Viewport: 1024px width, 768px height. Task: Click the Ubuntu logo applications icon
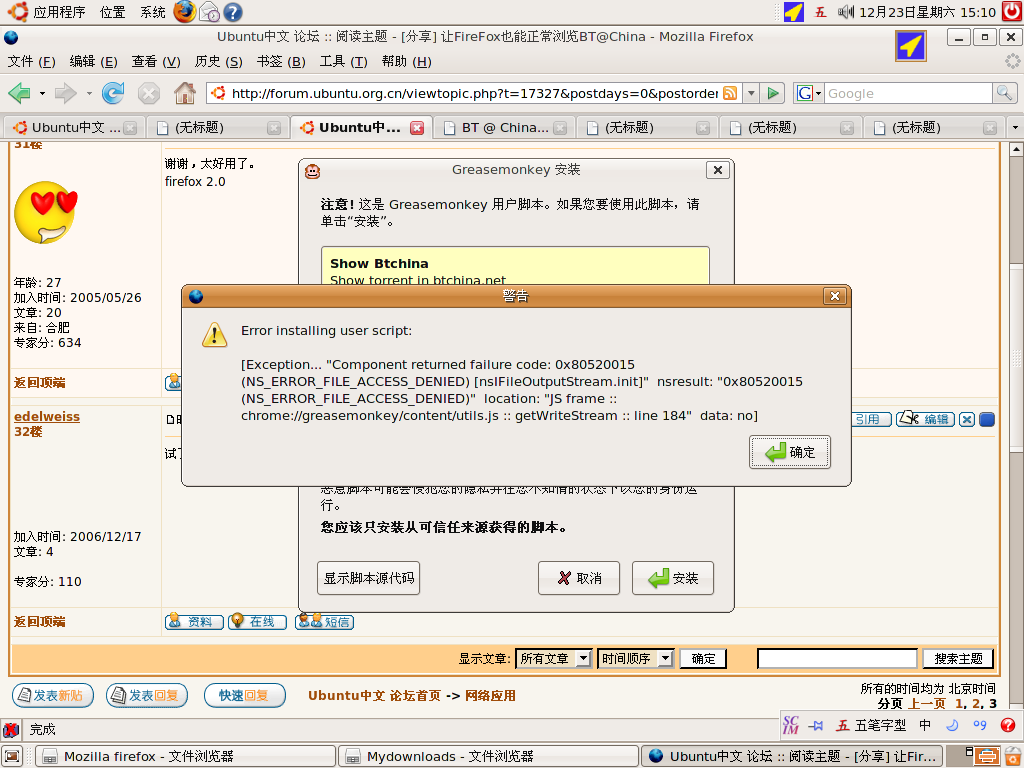pyautogui.click(x=17, y=12)
